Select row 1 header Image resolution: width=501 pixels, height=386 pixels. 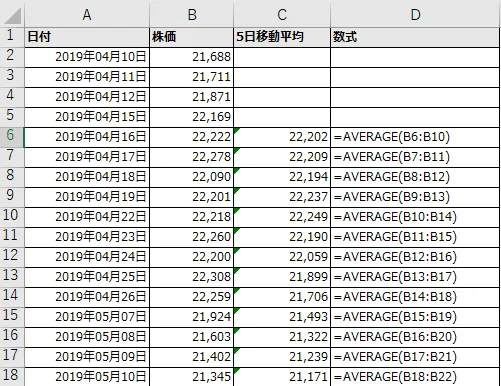(11, 36)
